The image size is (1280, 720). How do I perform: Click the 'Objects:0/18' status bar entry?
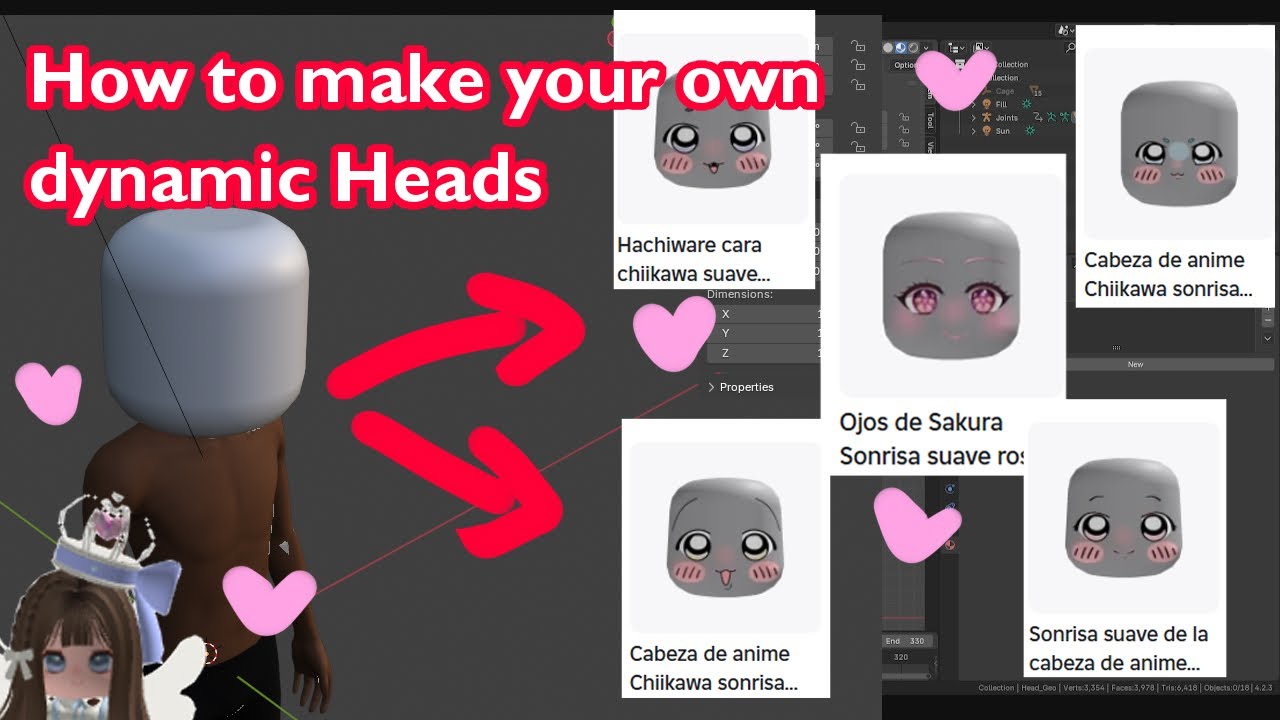point(1227,688)
